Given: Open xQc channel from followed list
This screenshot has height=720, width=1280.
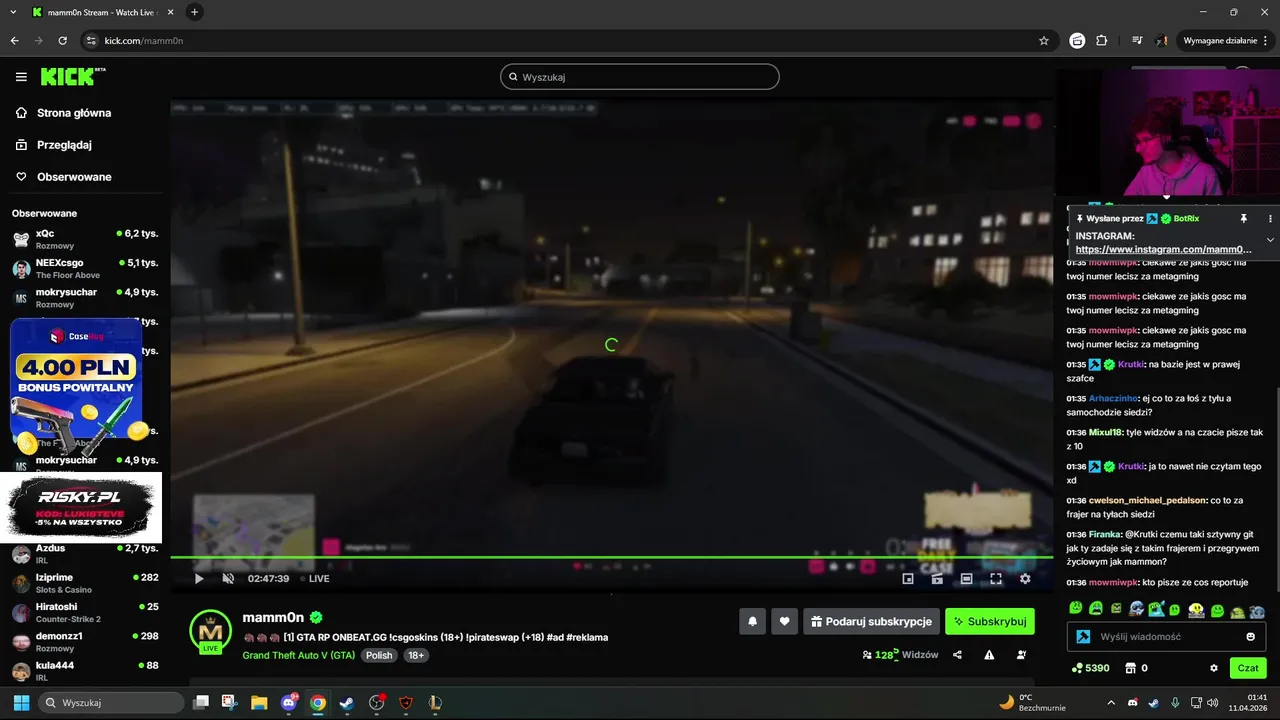Looking at the screenshot, I should [85, 239].
